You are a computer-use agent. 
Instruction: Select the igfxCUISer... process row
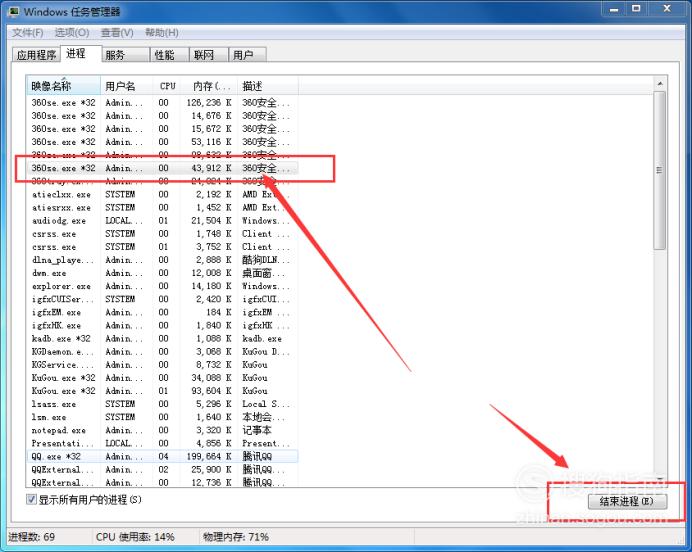point(162,299)
